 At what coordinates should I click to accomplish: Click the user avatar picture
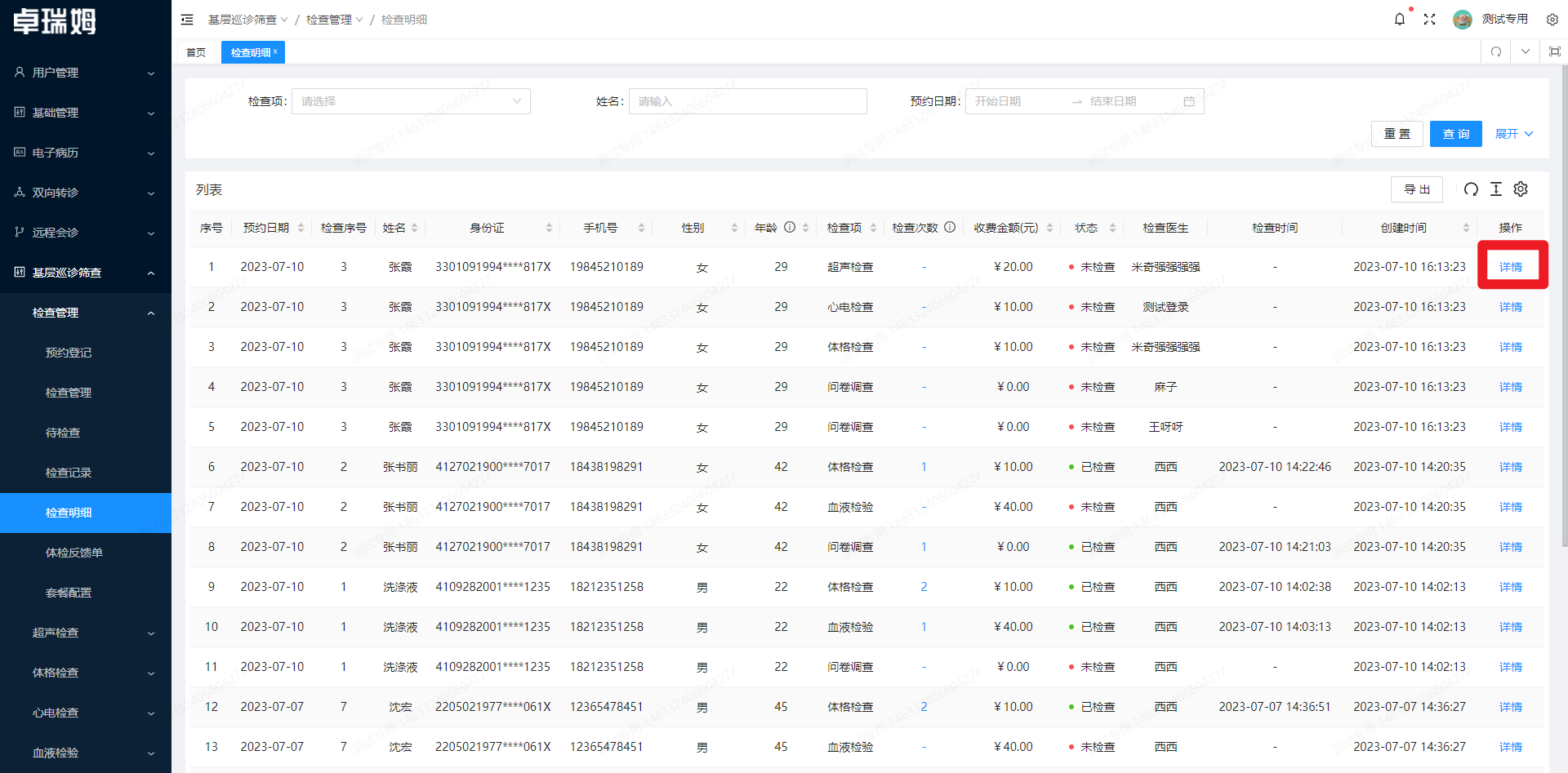click(1463, 19)
